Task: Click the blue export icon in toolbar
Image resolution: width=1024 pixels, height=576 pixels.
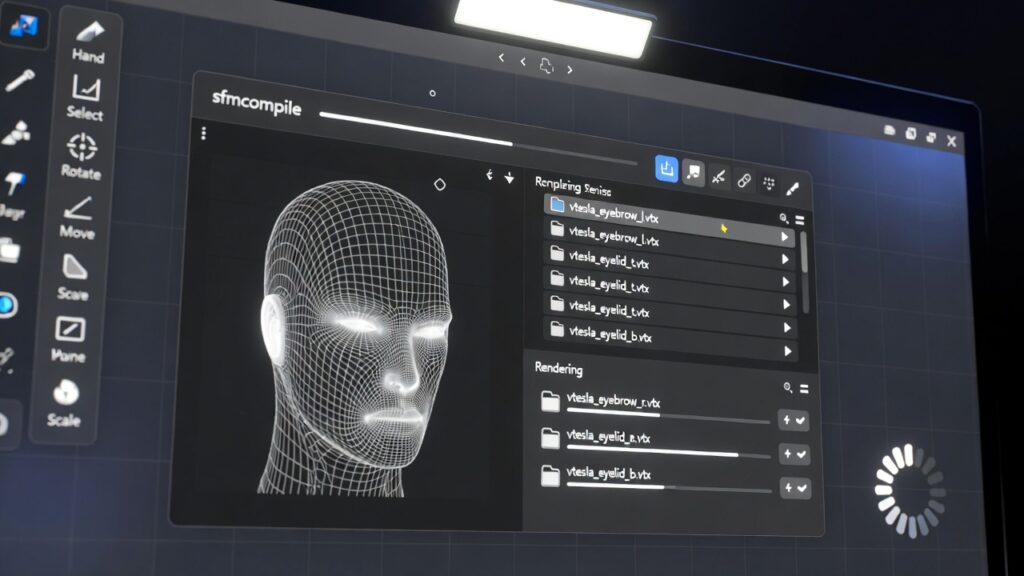Action: pyautogui.click(x=667, y=169)
